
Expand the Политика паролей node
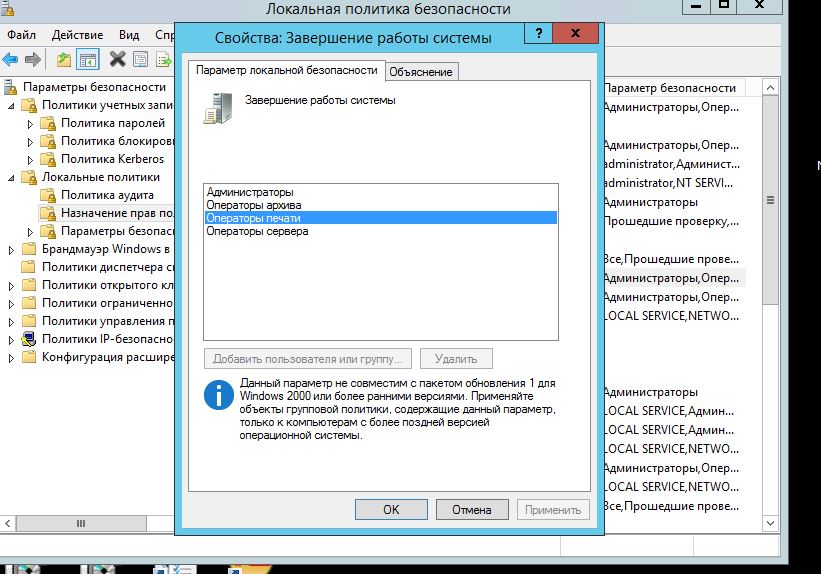coord(30,124)
